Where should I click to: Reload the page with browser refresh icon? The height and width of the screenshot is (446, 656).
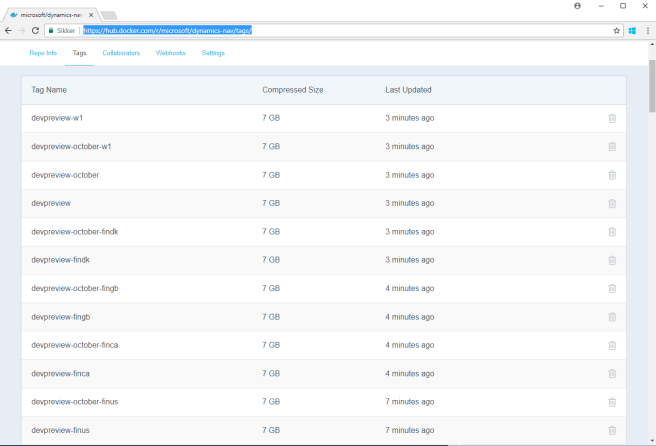pos(35,31)
